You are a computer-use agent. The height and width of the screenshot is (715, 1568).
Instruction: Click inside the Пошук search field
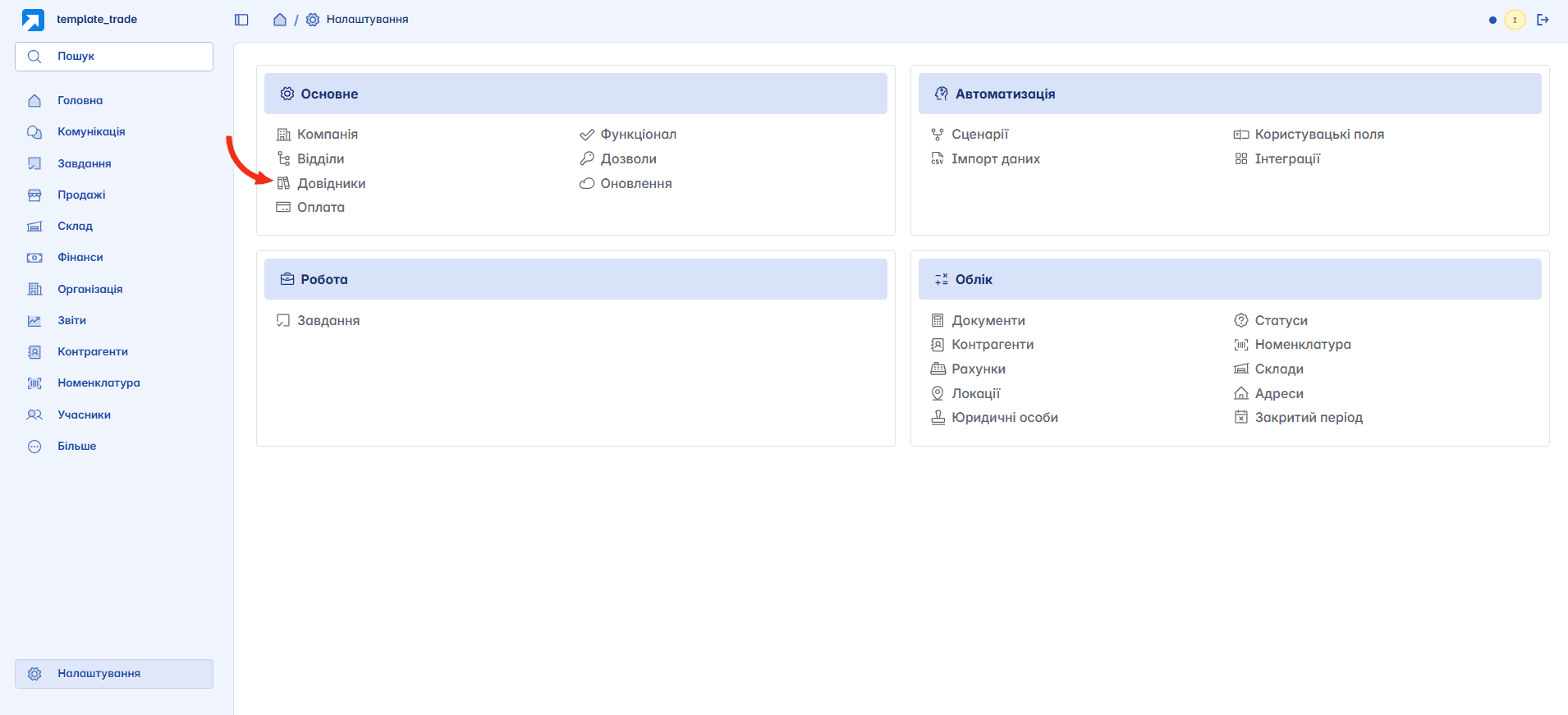pos(114,57)
